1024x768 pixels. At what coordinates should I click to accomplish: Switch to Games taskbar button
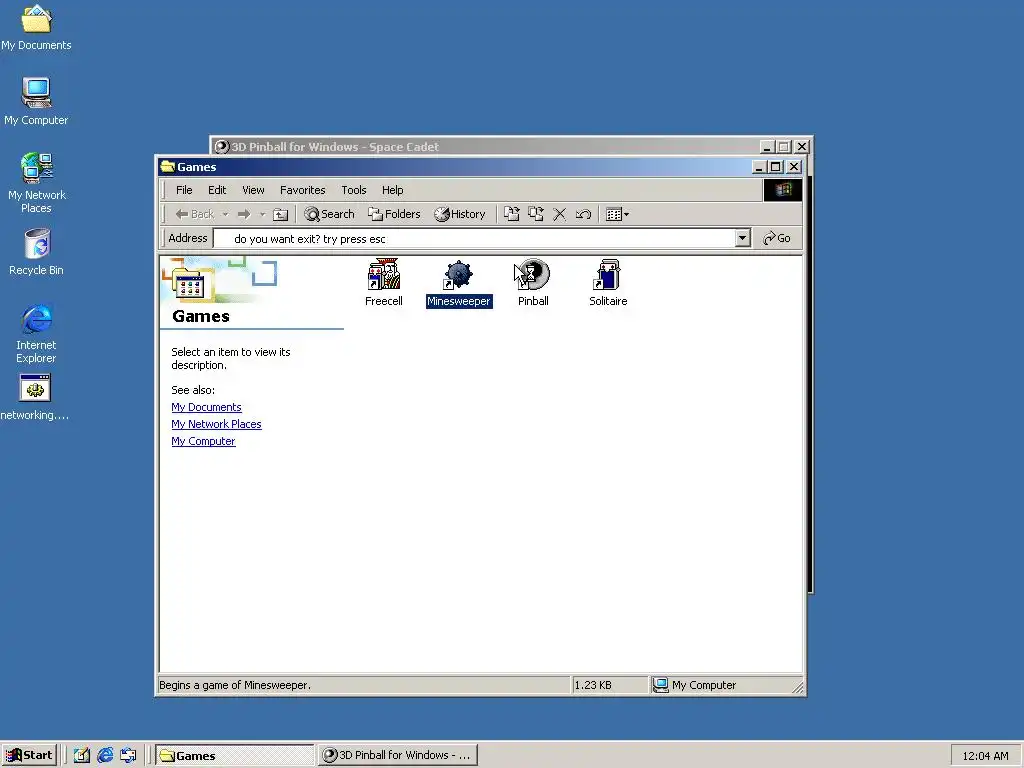pyautogui.click(x=235, y=755)
